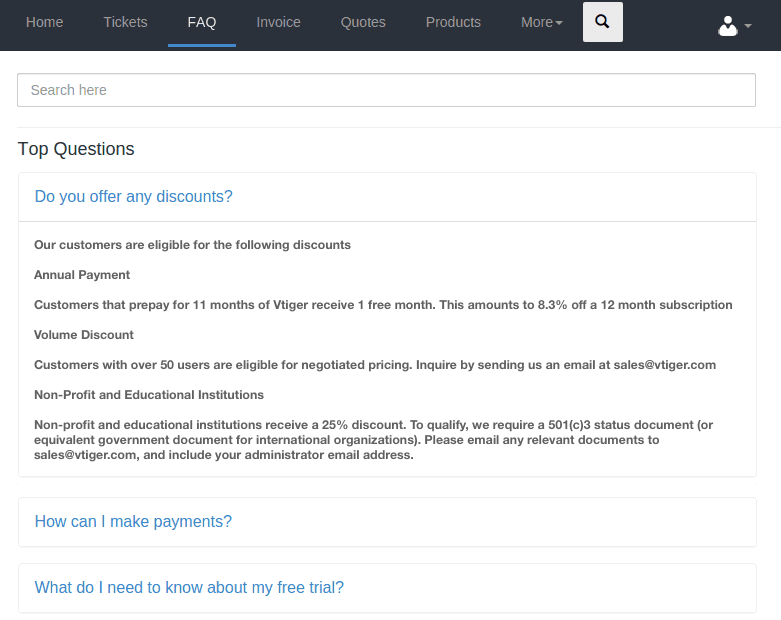Click the discounts intro sentence text
Image resolution: width=781 pixels, height=620 pixels.
pyautogui.click(x=192, y=245)
